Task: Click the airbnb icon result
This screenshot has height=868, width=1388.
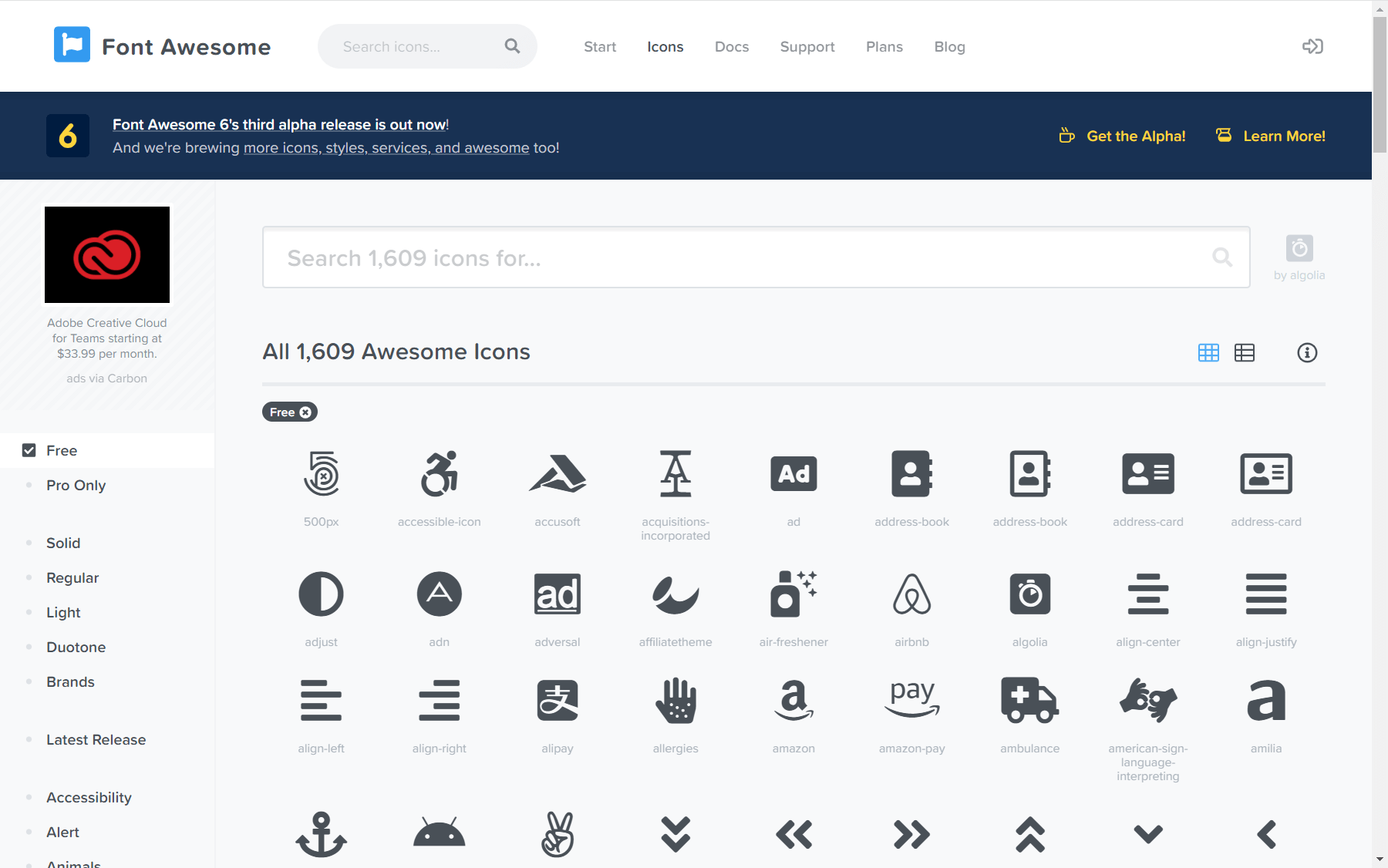Action: click(x=911, y=594)
